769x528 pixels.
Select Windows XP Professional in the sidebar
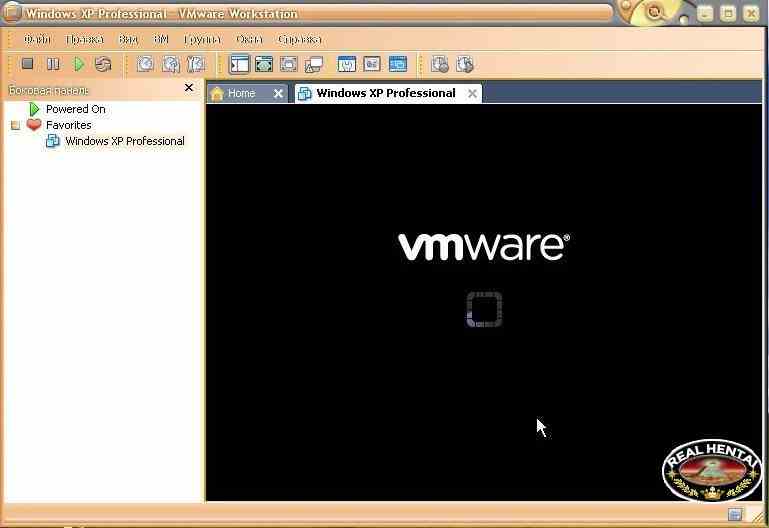click(x=124, y=141)
